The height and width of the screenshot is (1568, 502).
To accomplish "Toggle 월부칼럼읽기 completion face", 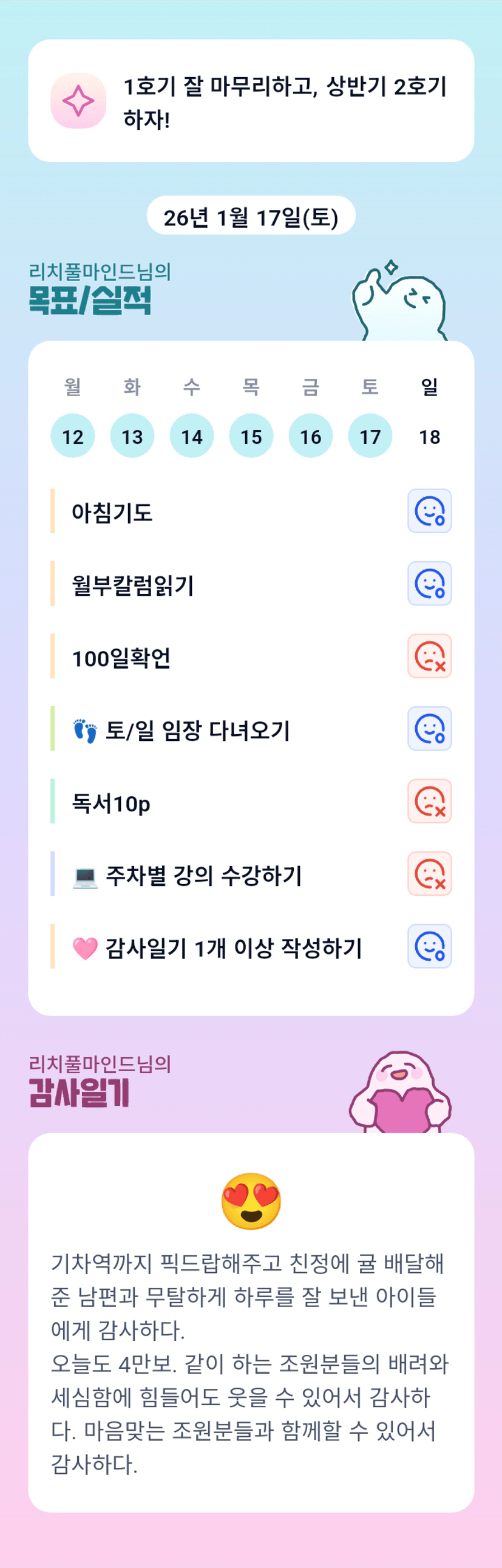I will (x=429, y=584).
